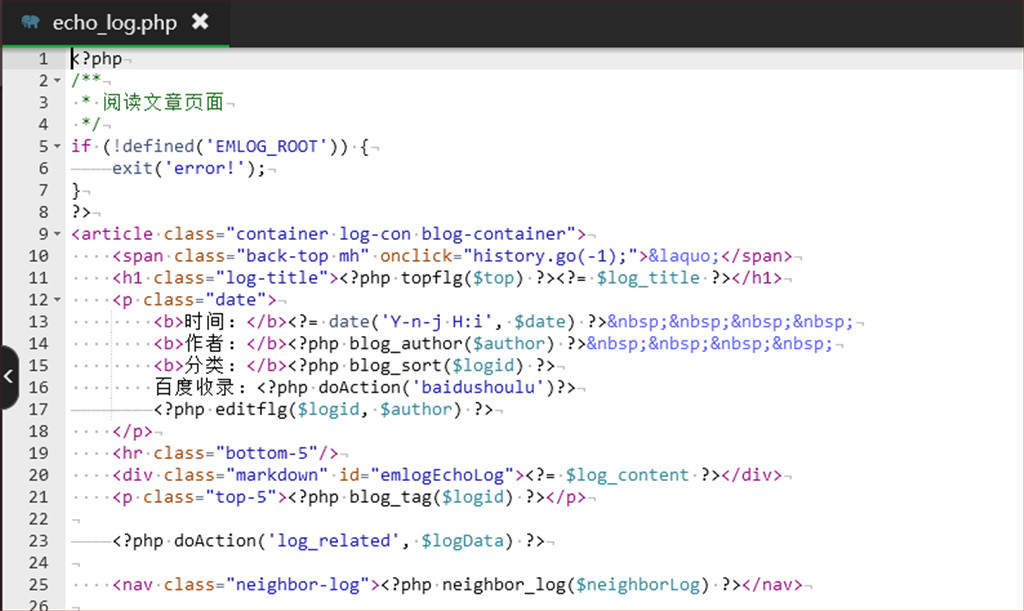Viewport: 1024px width, 611px height.
Task: Click line number 13 in gutter
Action: coord(39,322)
